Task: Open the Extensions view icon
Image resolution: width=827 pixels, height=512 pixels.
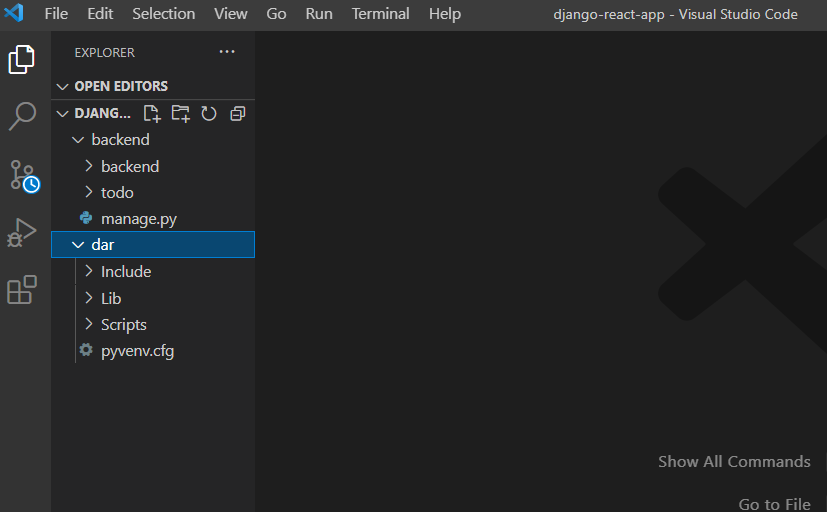Action: [22, 289]
